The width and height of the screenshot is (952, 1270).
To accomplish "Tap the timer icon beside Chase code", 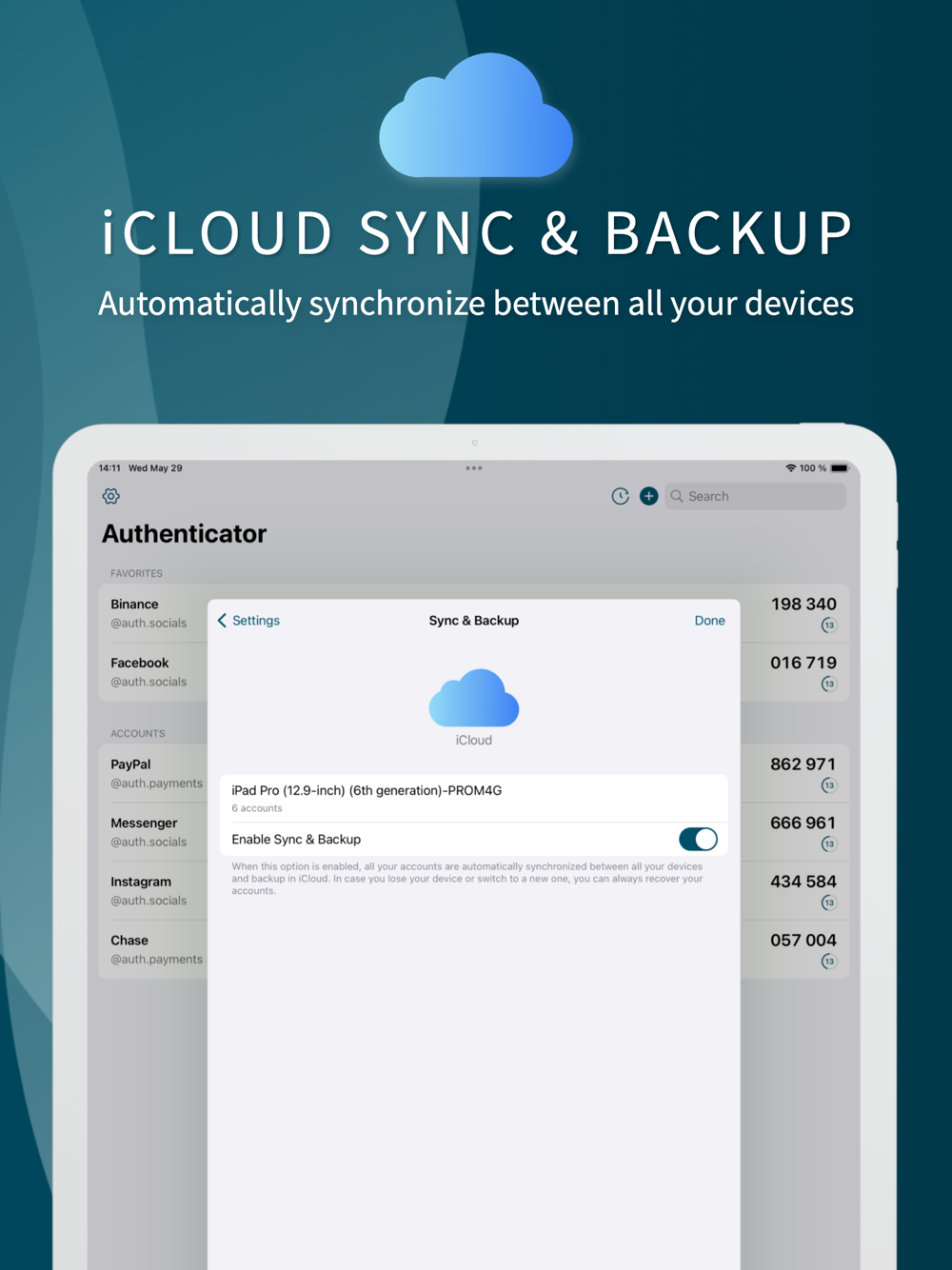I will click(x=829, y=962).
